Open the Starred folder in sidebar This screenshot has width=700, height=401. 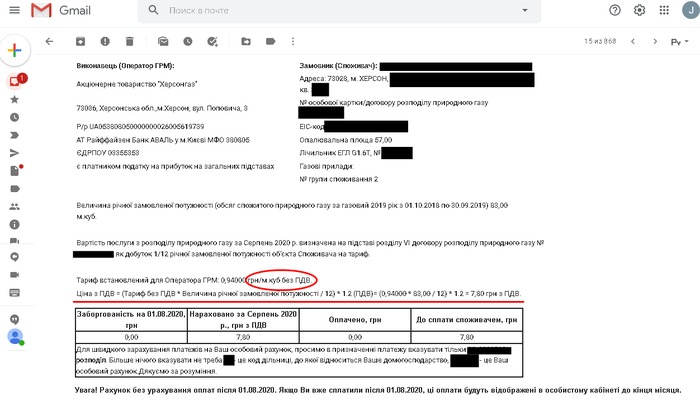click(x=14, y=100)
